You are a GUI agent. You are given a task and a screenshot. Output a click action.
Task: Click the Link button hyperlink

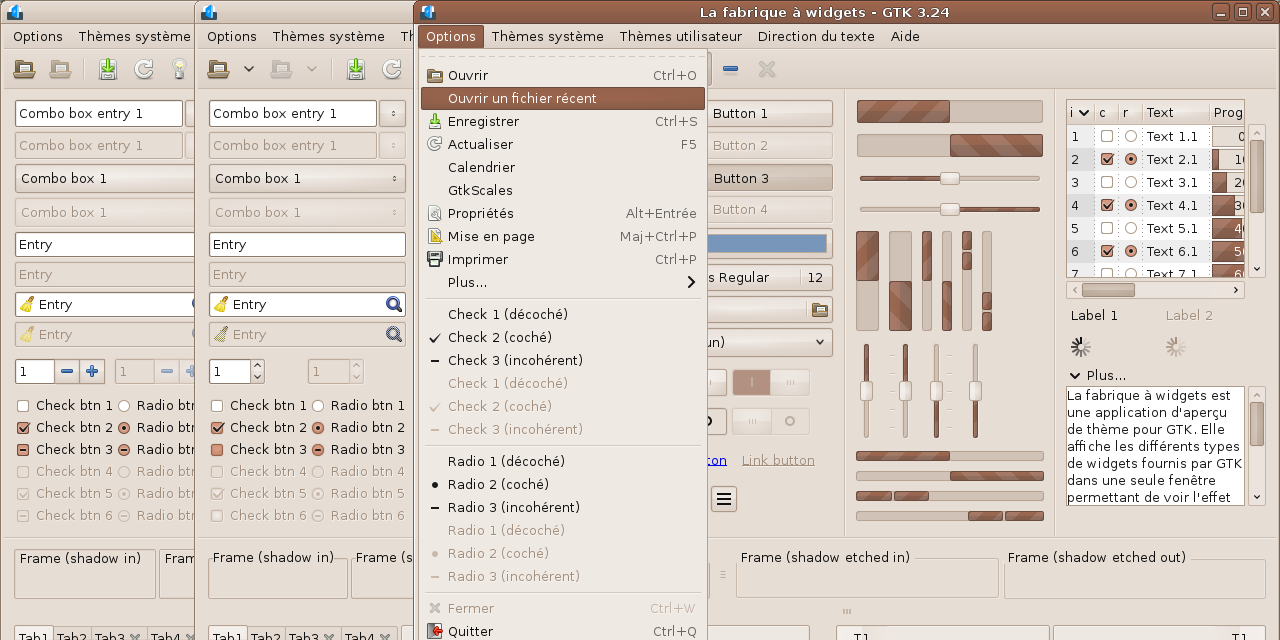(x=777, y=460)
